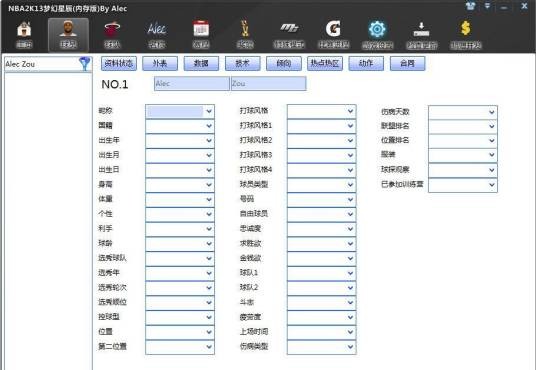Open the 第二位置 dropdown

pos(180,347)
